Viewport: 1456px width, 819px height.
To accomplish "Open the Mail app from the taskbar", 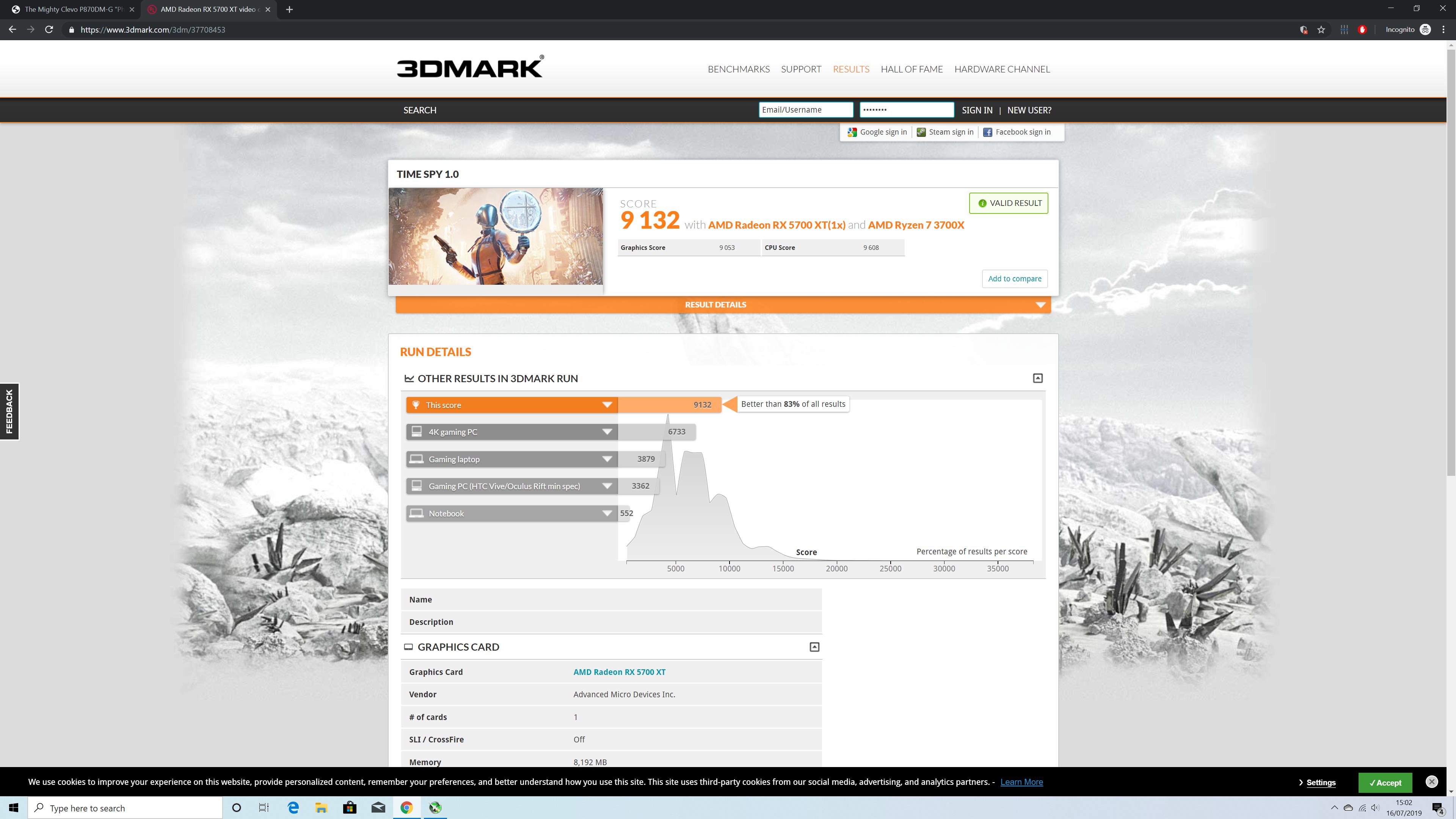I will click(378, 808).
